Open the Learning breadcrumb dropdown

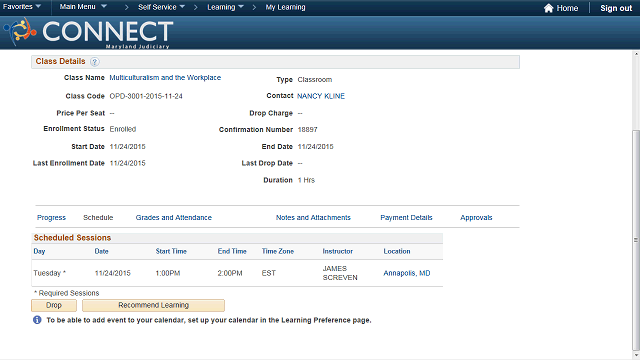pyautogui.click(x=225, y=7)
